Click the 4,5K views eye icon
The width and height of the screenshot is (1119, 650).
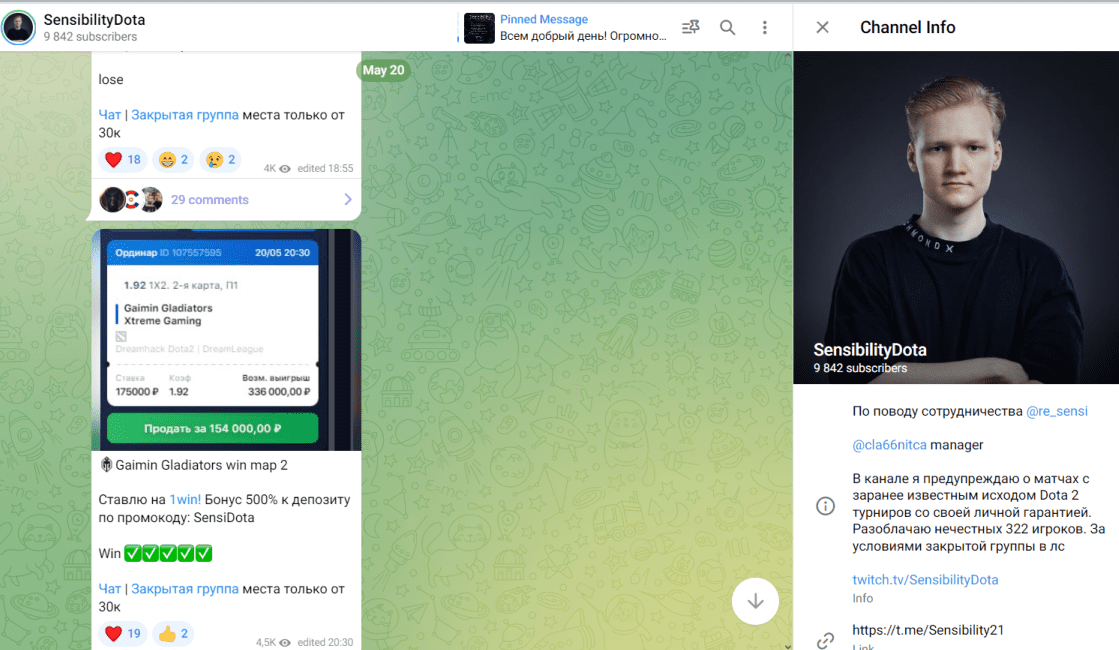pos(285,643)
